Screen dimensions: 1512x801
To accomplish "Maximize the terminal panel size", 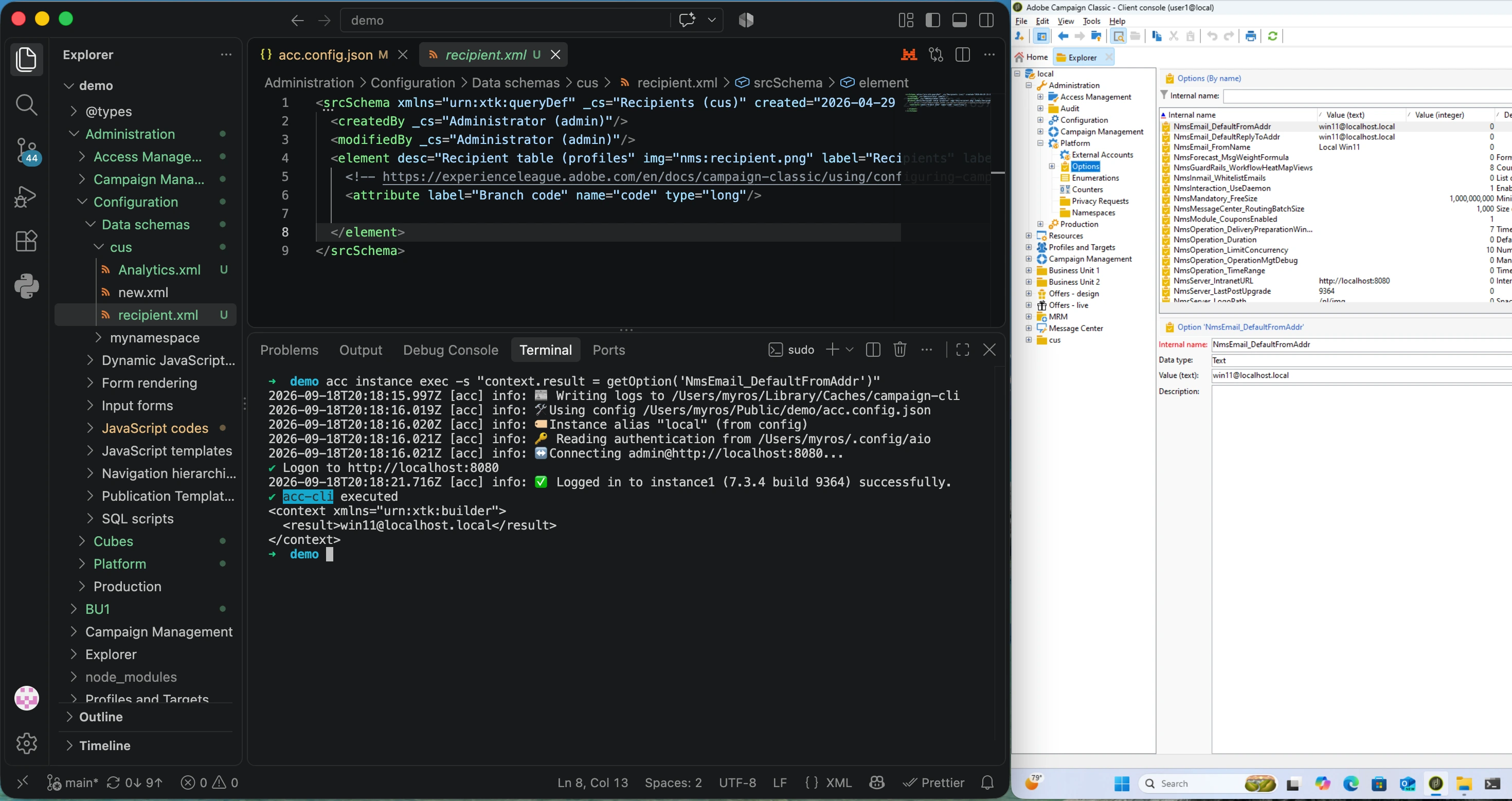I will [963, 350].
